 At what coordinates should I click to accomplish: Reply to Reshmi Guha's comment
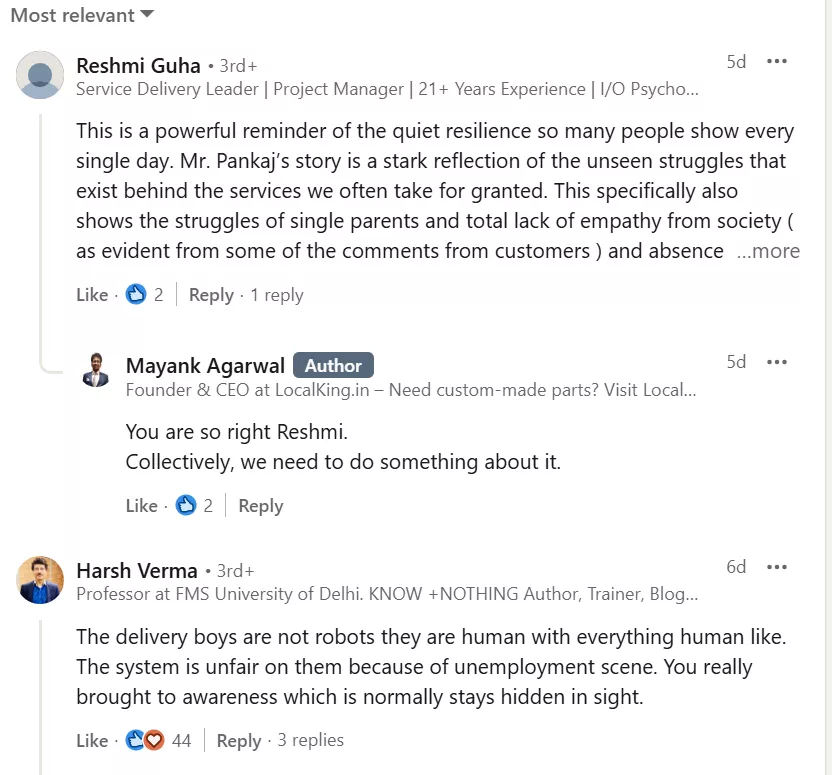(x=211, y=295)
